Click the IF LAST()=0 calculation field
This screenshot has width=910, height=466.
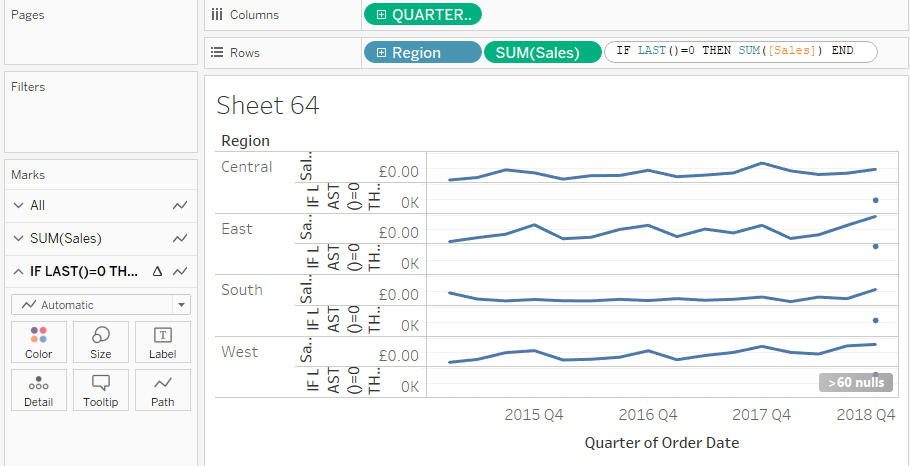[740, 52]
